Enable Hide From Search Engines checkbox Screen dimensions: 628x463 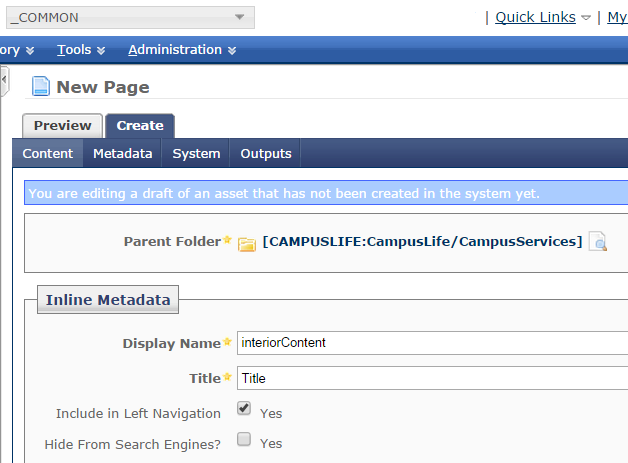[x=244, y=439]
